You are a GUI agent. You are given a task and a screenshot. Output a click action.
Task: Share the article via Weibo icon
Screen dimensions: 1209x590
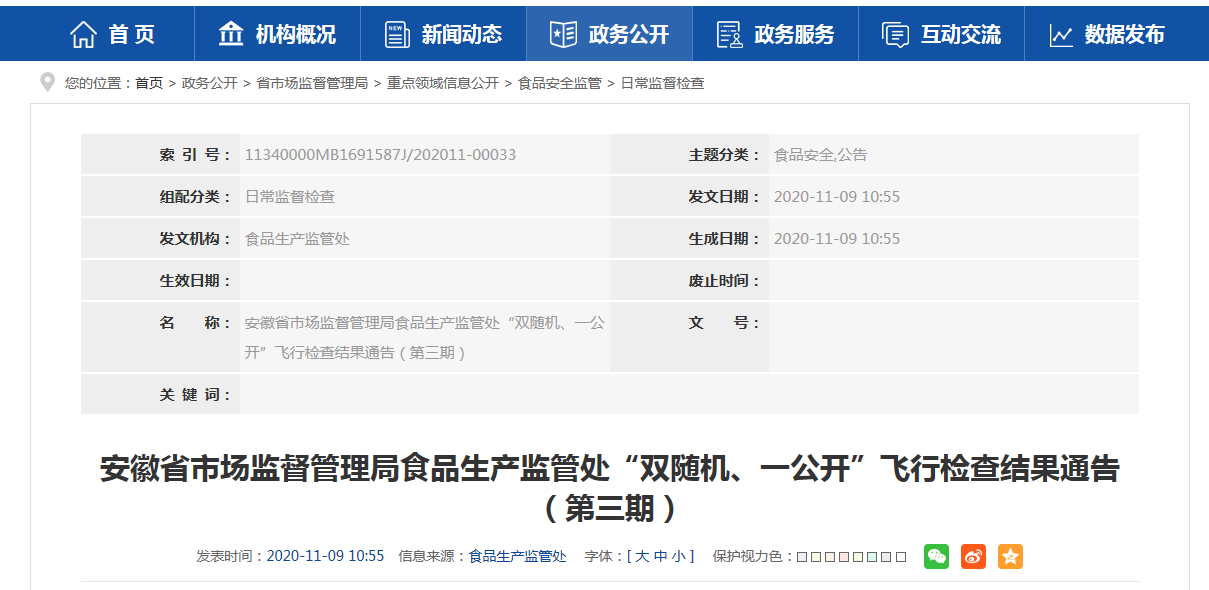pos(973,557)
